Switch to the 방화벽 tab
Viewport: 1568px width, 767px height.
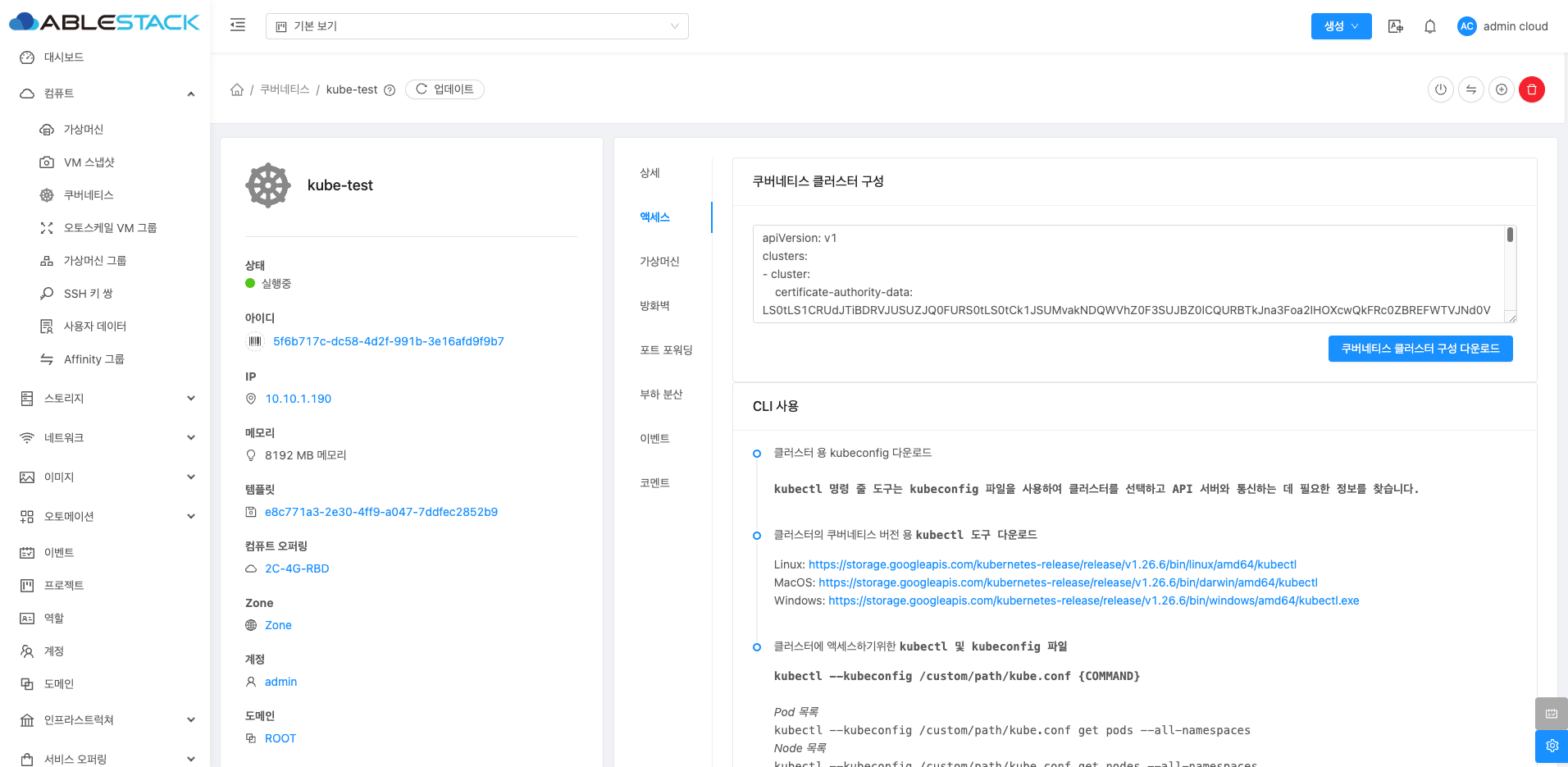click(654, 306)
